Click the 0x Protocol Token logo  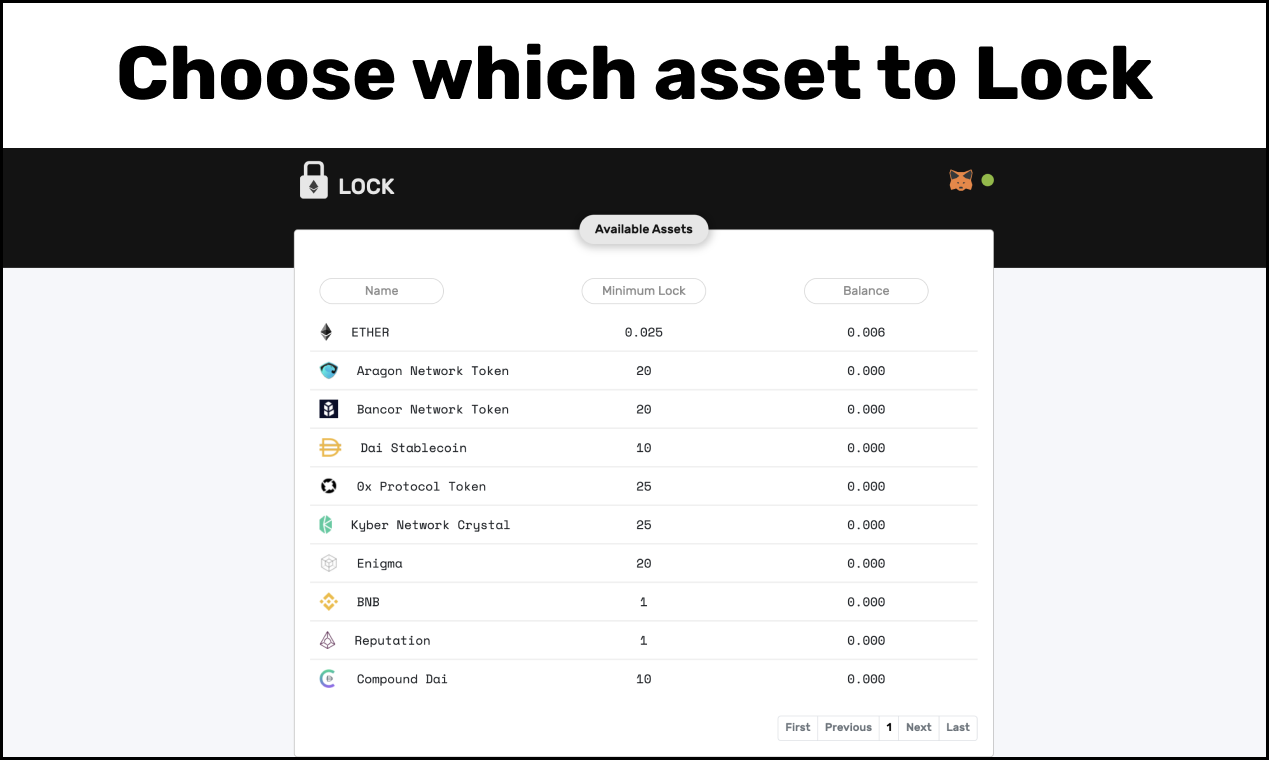pyautogui.click(x=328, y=486)
